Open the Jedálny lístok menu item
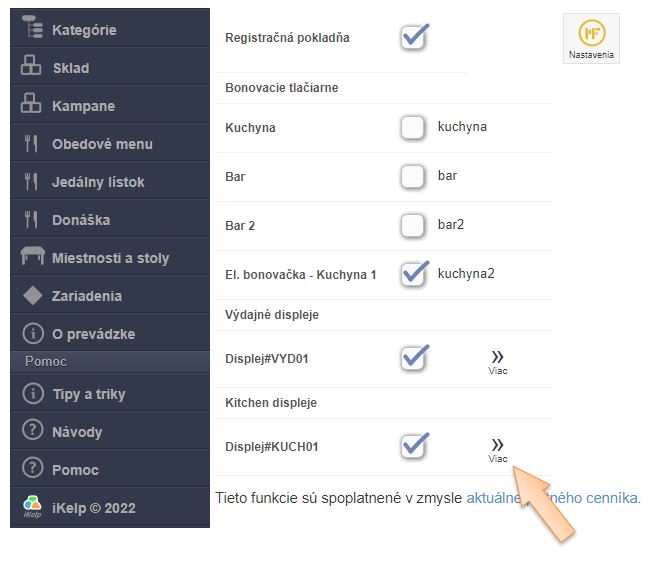Screen dimensions: 672x572 click(98, 182)
